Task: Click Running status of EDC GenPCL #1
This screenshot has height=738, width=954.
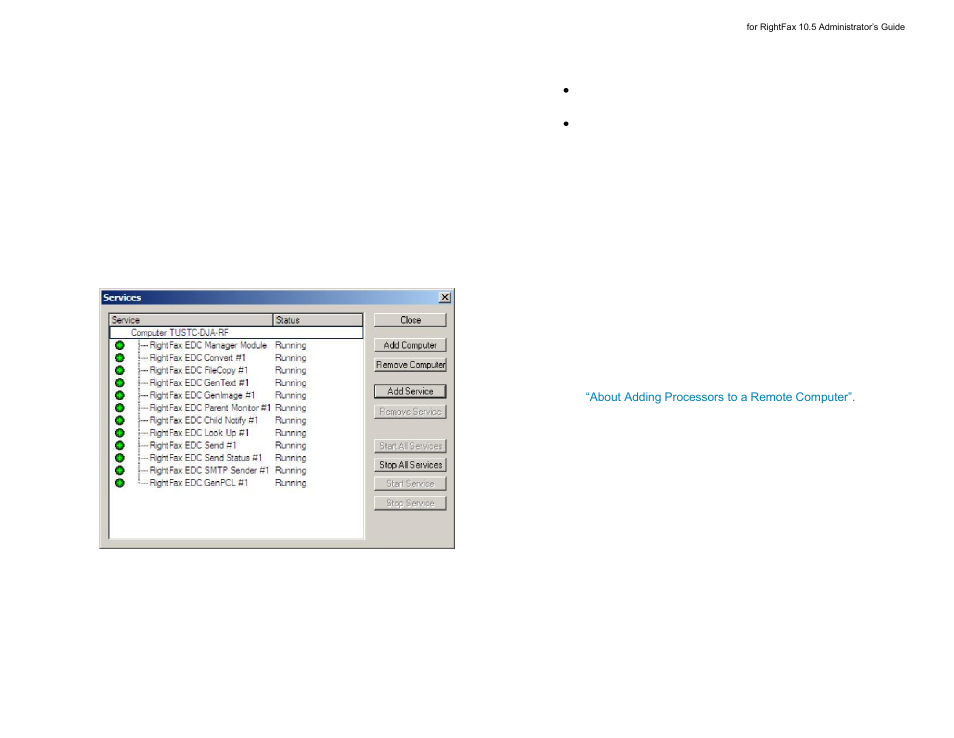Action: [290, 483]
